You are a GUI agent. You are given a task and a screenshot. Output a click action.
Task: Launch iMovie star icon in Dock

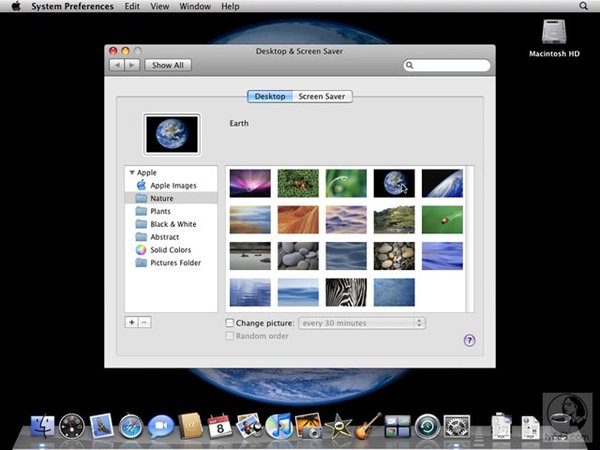point(338,426)
